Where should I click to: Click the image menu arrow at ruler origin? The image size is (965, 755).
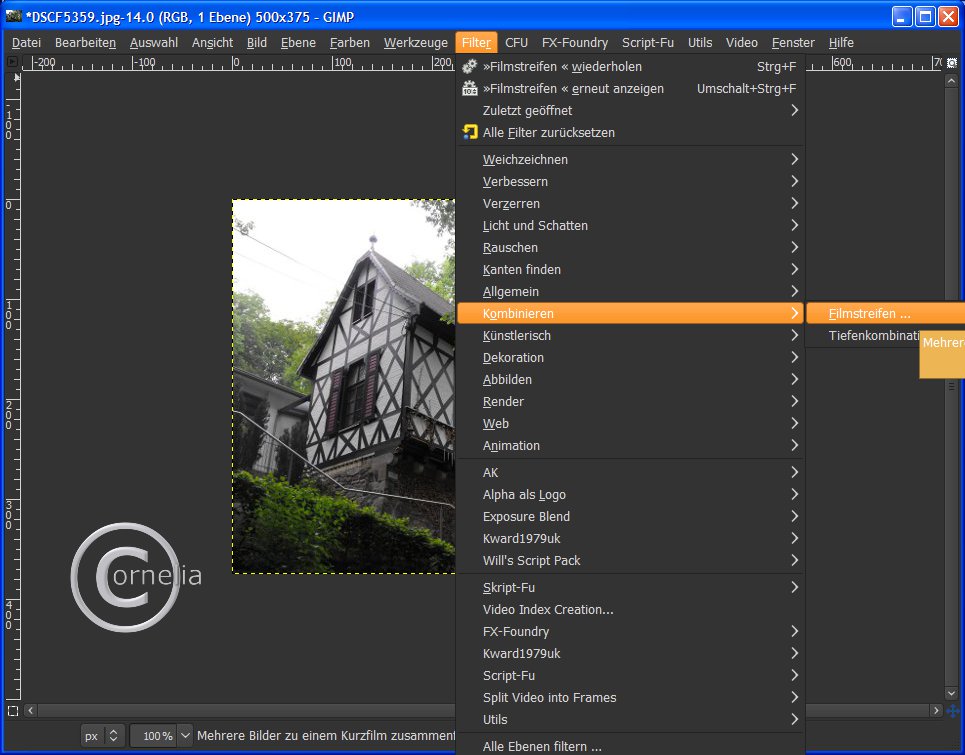[13, 62]
